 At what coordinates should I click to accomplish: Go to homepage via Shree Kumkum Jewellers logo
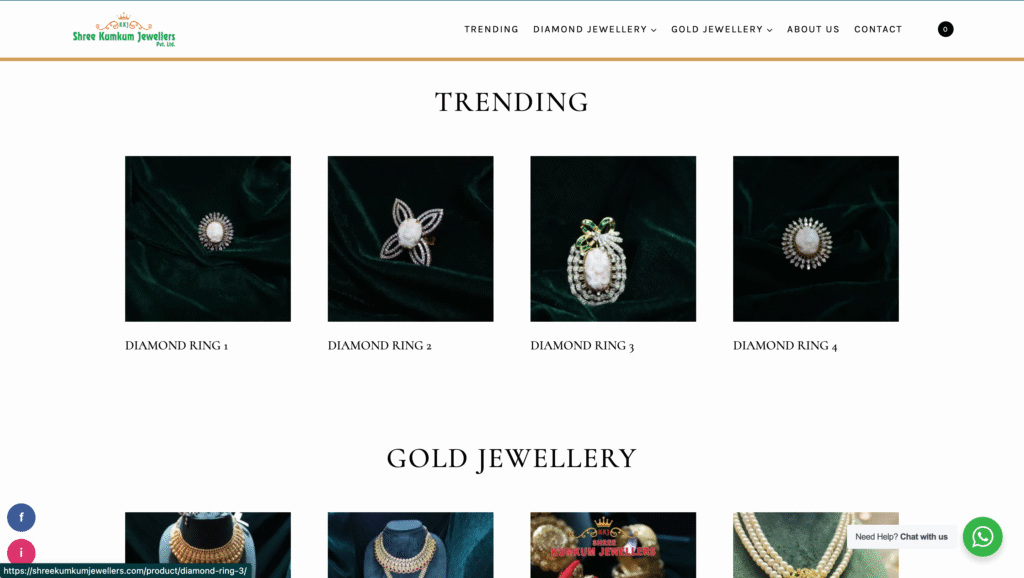[123, 30]
